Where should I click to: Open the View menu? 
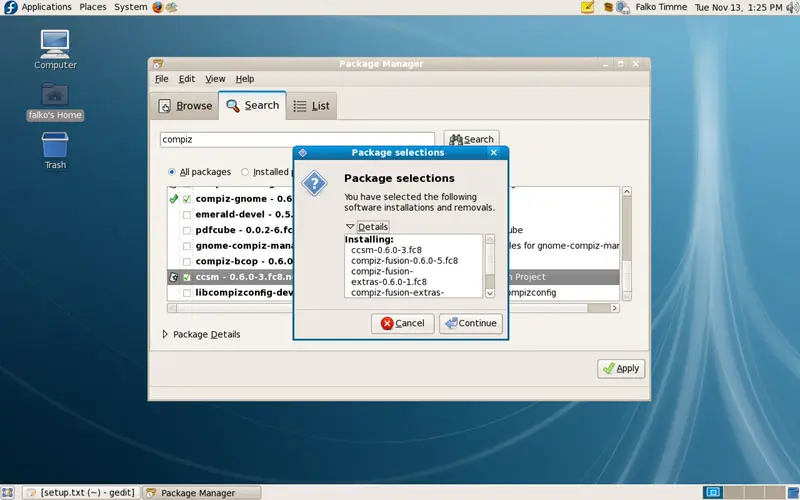click(215, 79)
